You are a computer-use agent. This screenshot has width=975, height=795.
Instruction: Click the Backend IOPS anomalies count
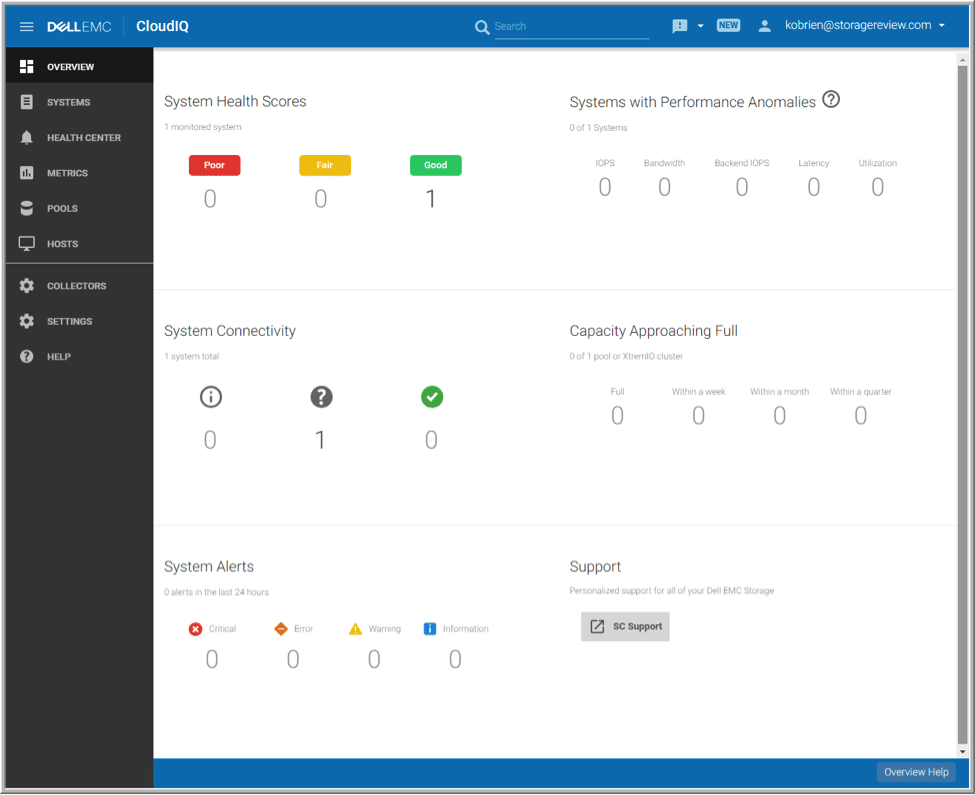coord(742,187)
